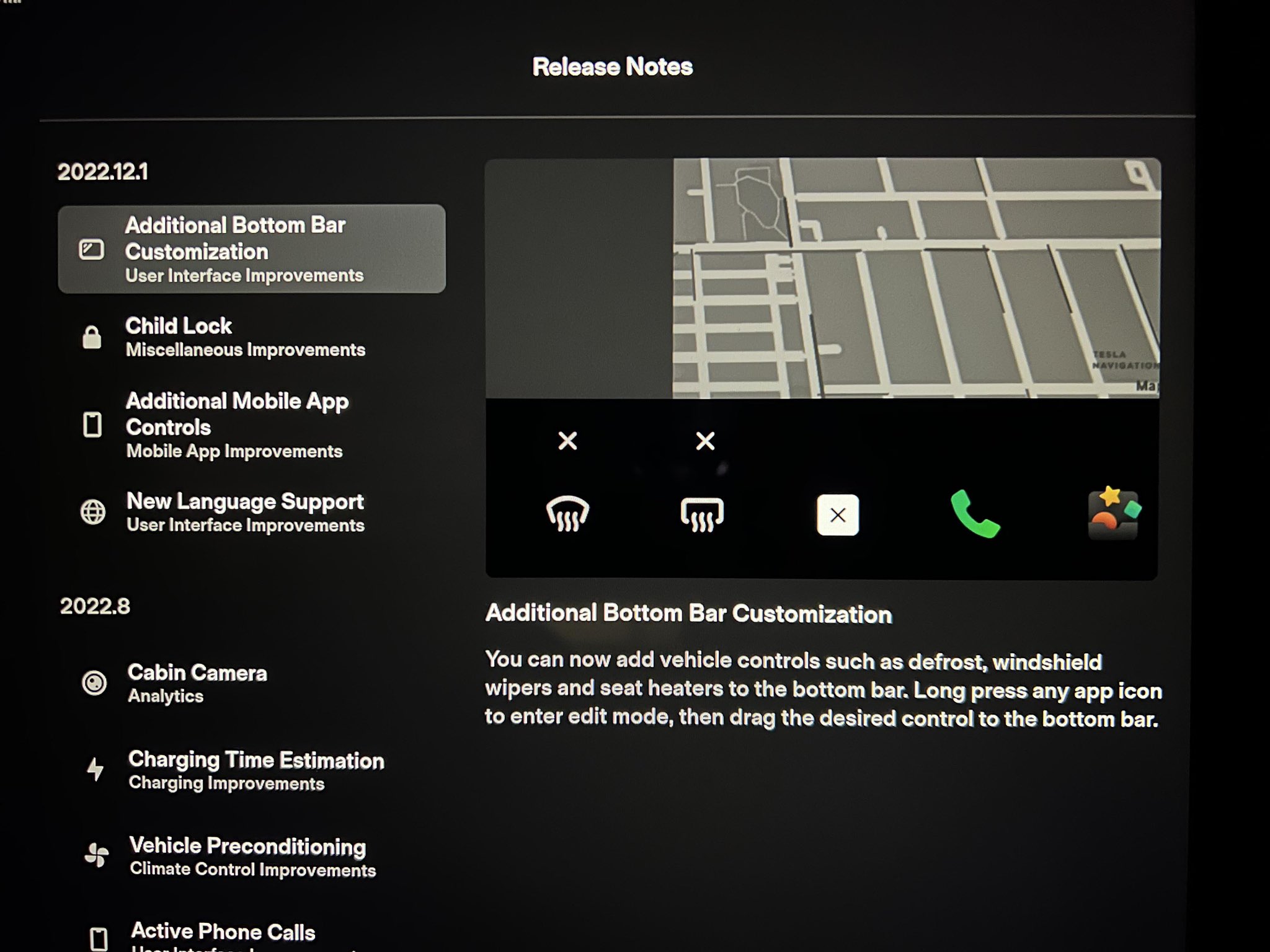The width and height of the screenshot is (1270, 952).
Task: Click the Vehicle Preconditioning fan icon
Action: (94, 857)
